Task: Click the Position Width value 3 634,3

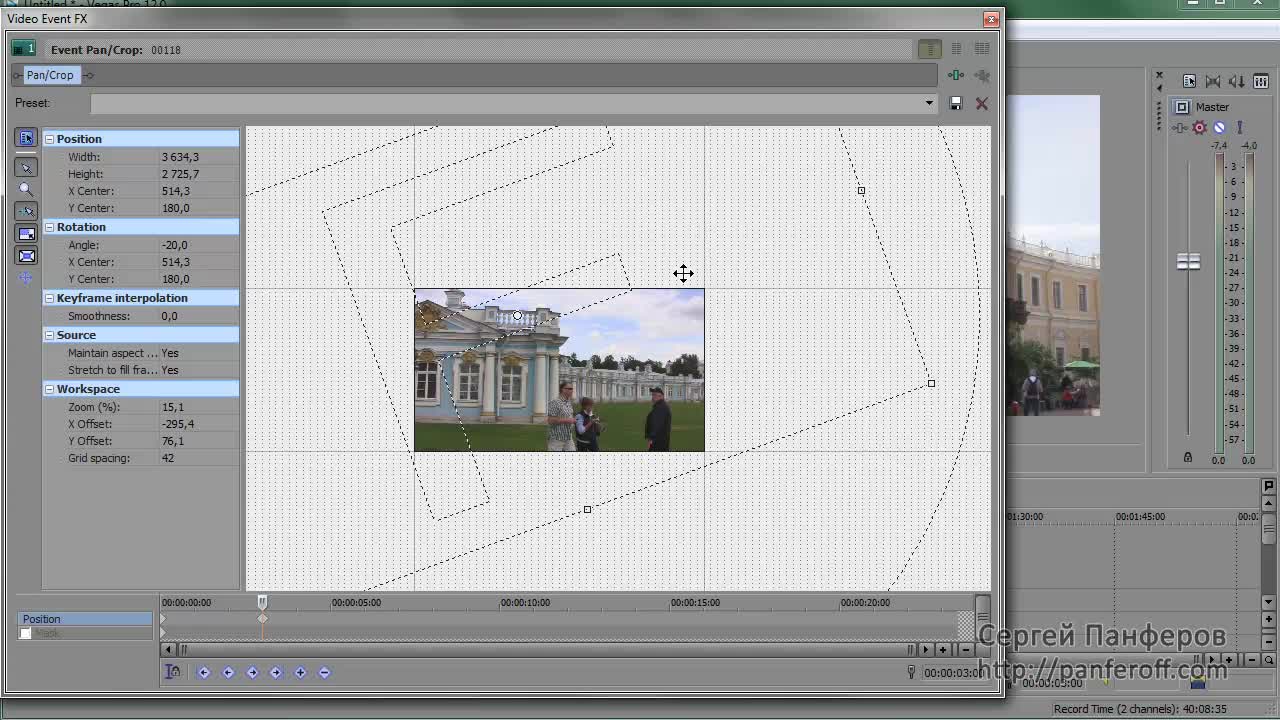Action: coord(180,157)
